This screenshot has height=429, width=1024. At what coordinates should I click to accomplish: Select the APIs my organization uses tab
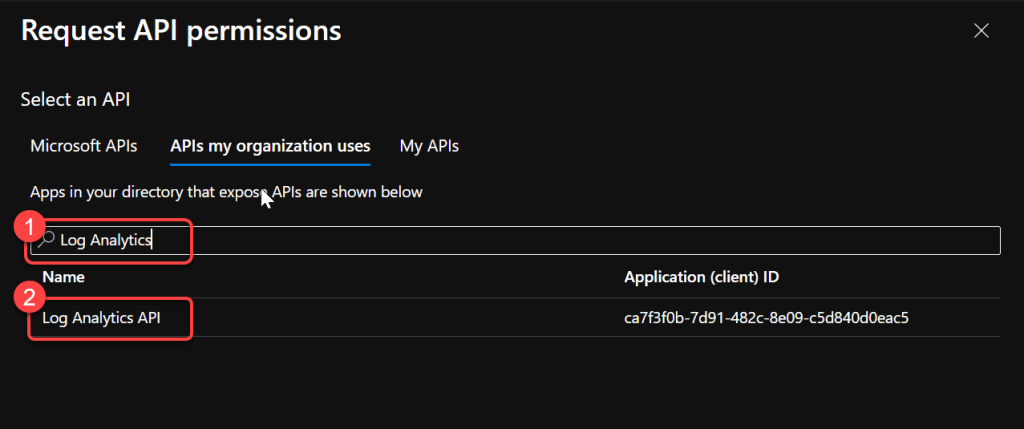(x=270, y=145)
